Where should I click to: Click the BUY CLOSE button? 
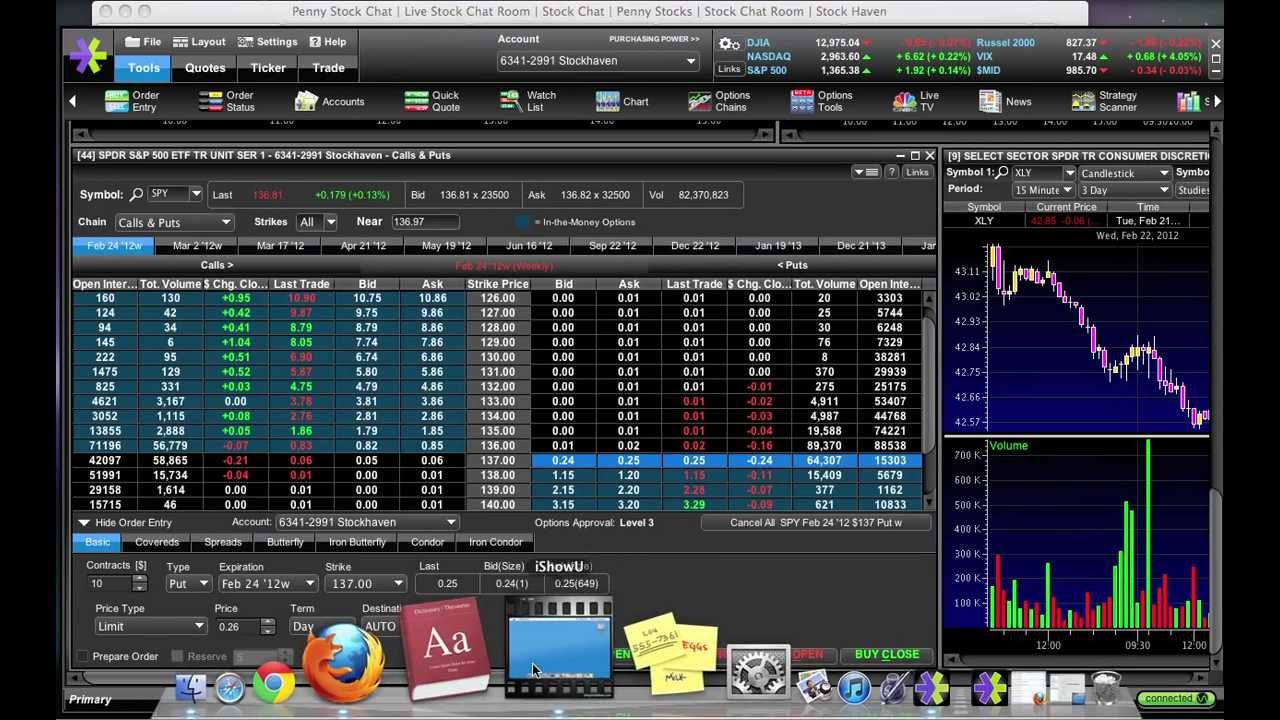click(x=887, y=655)
